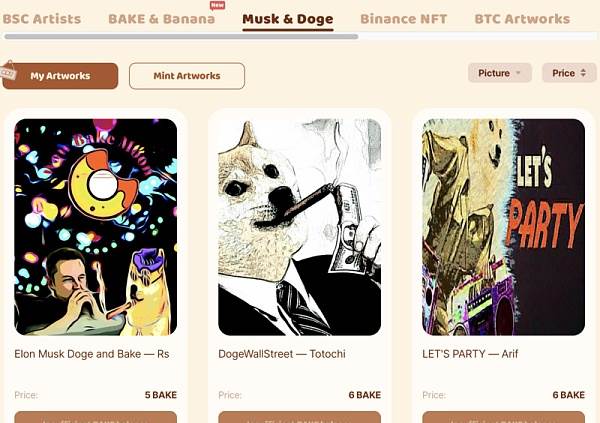600x423 pixels.
Task: Open the Price sorting control
Action: pyautogui.click(x=569, y=73)
